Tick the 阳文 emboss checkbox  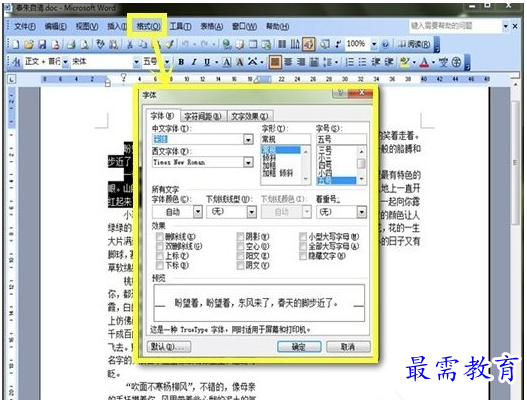tap(240, 256)
